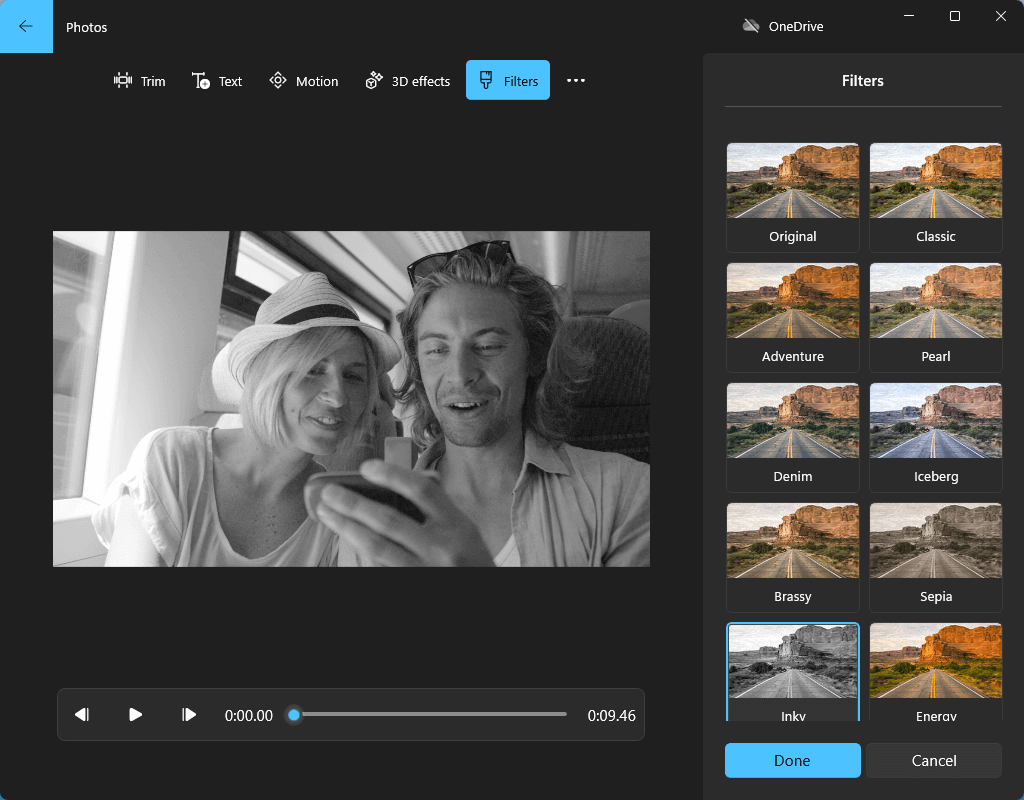The image size is (1024, 800).
Task: Step back one frame
Action: (82, 714)
